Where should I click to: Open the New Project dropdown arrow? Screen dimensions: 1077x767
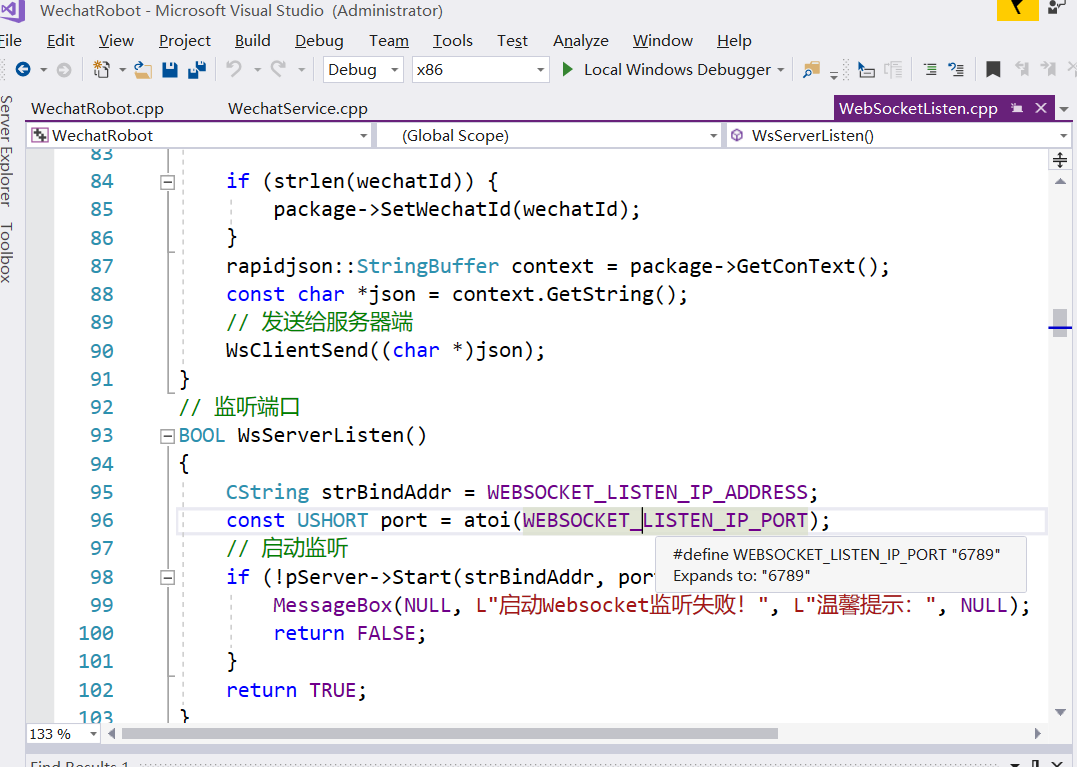click(122, 70)
